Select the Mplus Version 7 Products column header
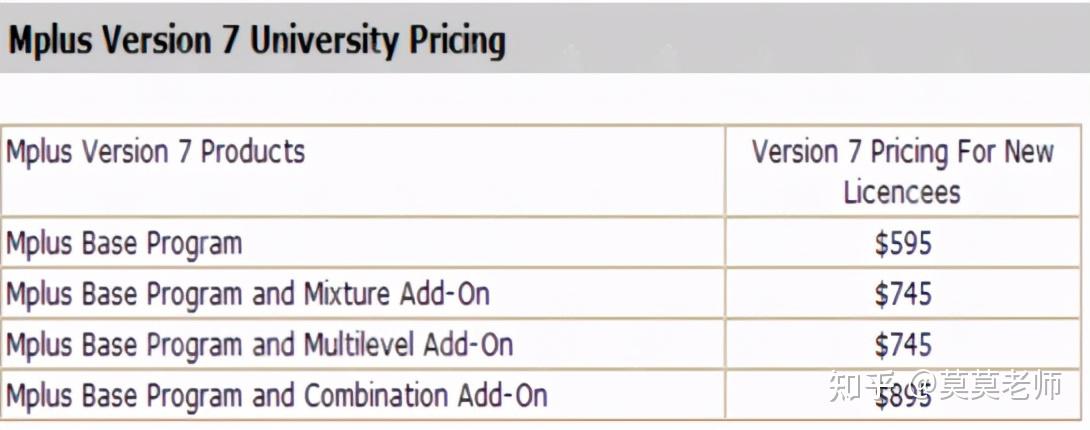This screenshot has height=430, width=1090. click(155, 153)
